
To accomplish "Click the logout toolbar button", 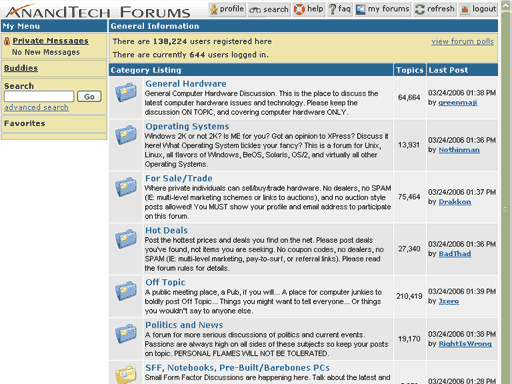I will point(478,9).
